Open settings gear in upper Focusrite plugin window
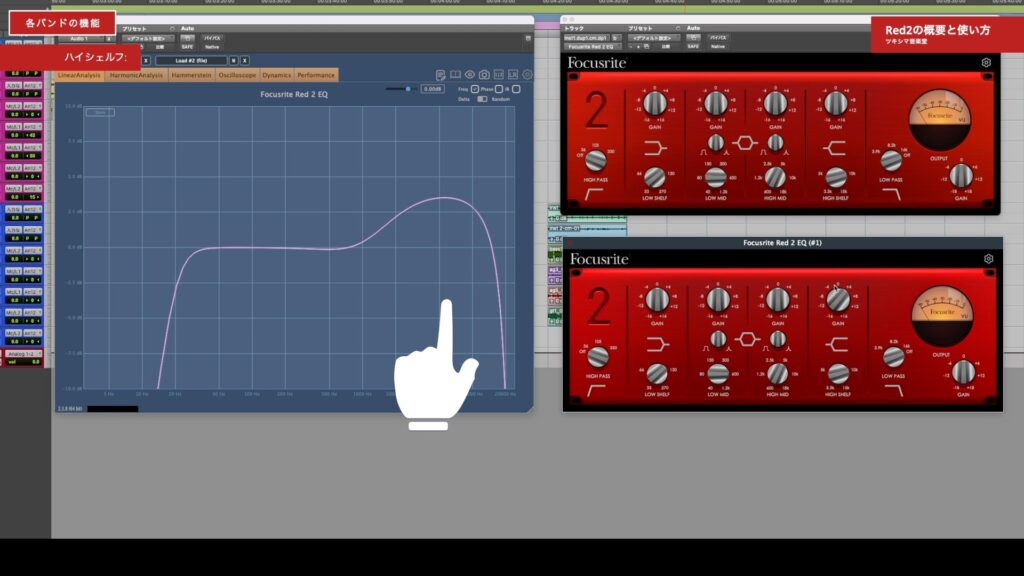Viewport: 1024px width, 576px height. tap(986, 63)
